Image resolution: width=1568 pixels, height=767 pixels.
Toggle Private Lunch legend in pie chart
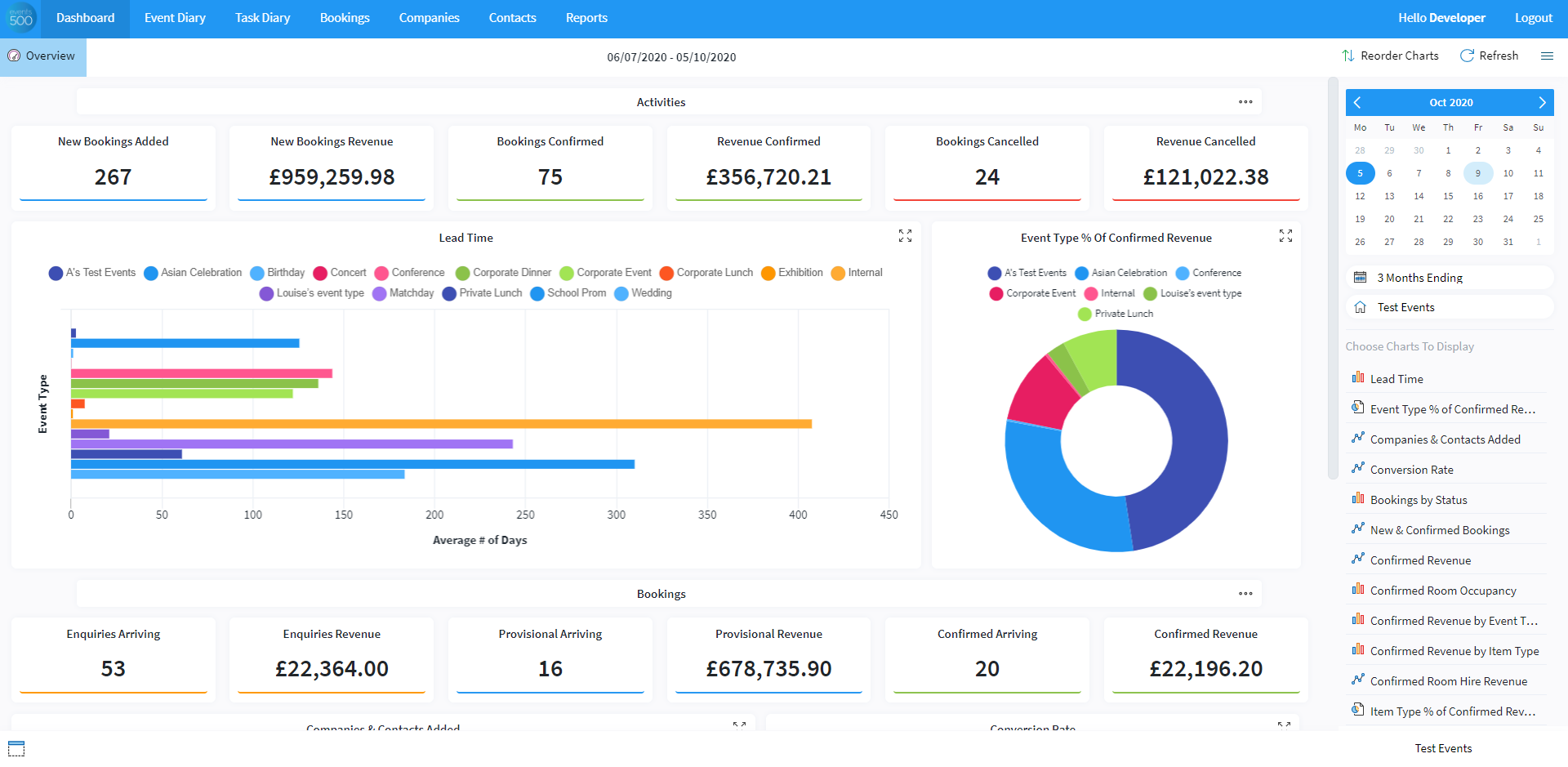(x=1116, y=314)
